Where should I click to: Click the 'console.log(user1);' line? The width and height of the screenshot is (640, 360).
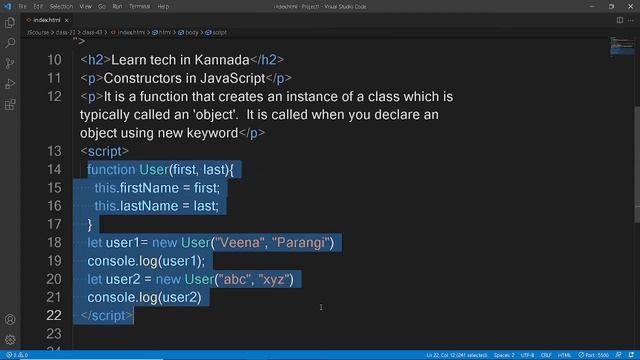point(146,261)
